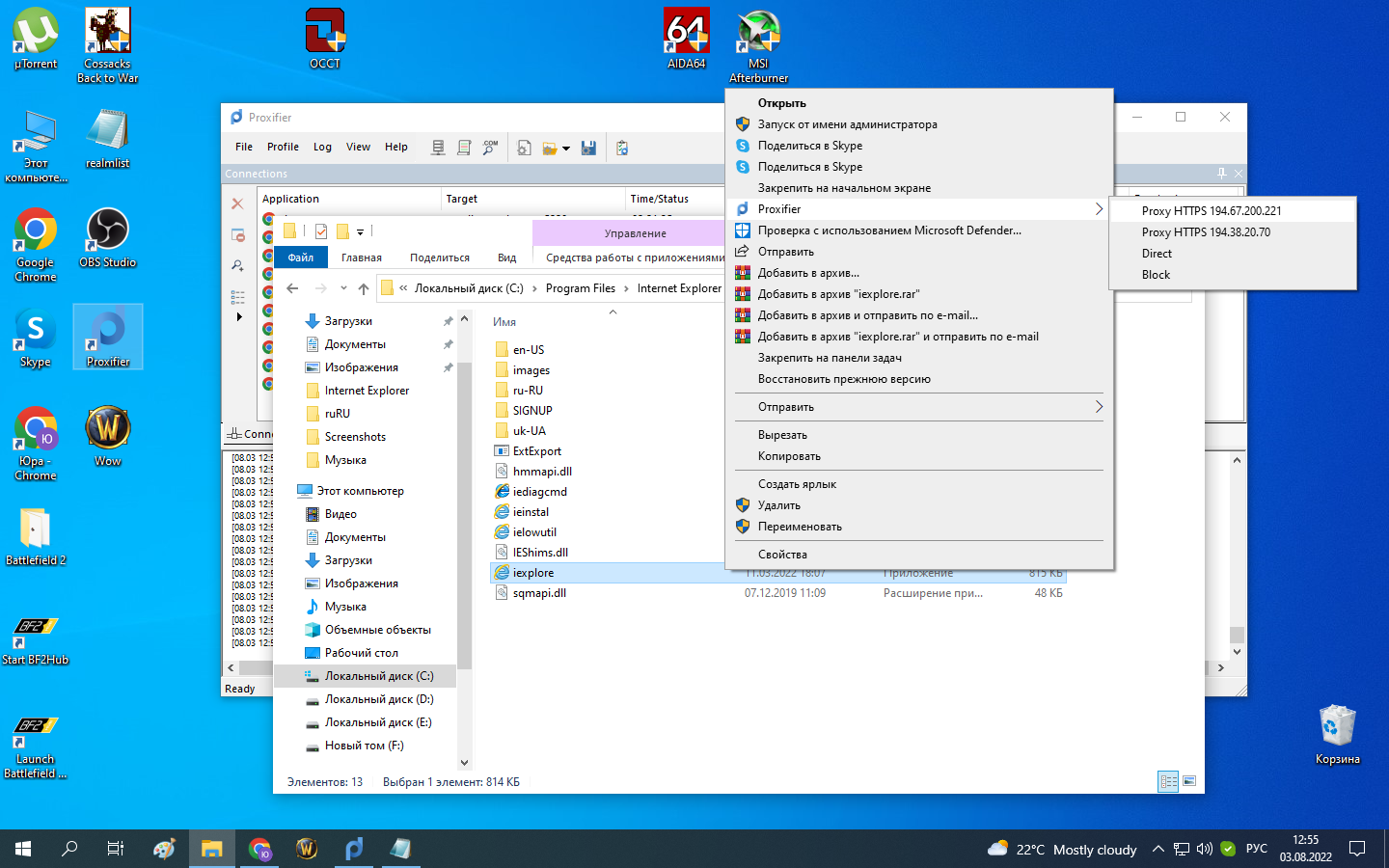Click Proxifier icon in the taskbar
1389x868 pixels.
[354, 849]
